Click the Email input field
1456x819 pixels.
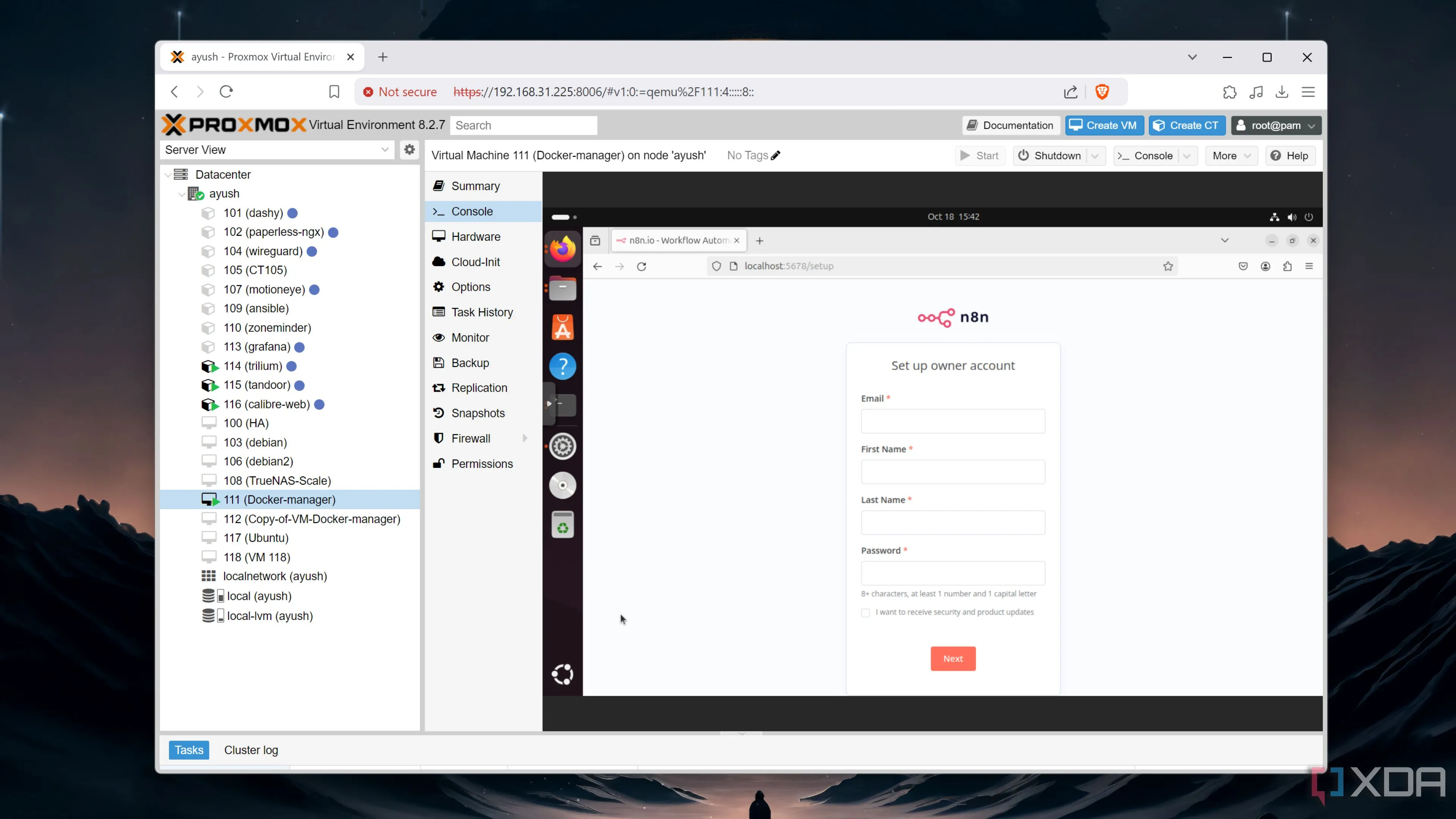952,421
